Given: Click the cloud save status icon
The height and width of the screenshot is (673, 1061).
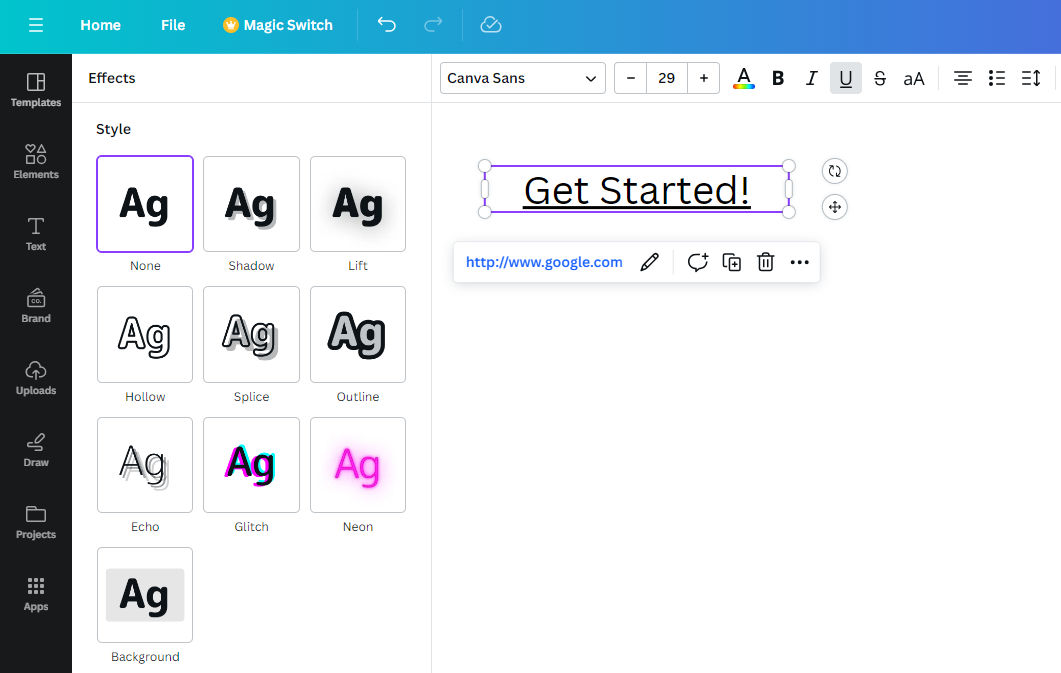Looking at the screenshot, I should [491, 25].
